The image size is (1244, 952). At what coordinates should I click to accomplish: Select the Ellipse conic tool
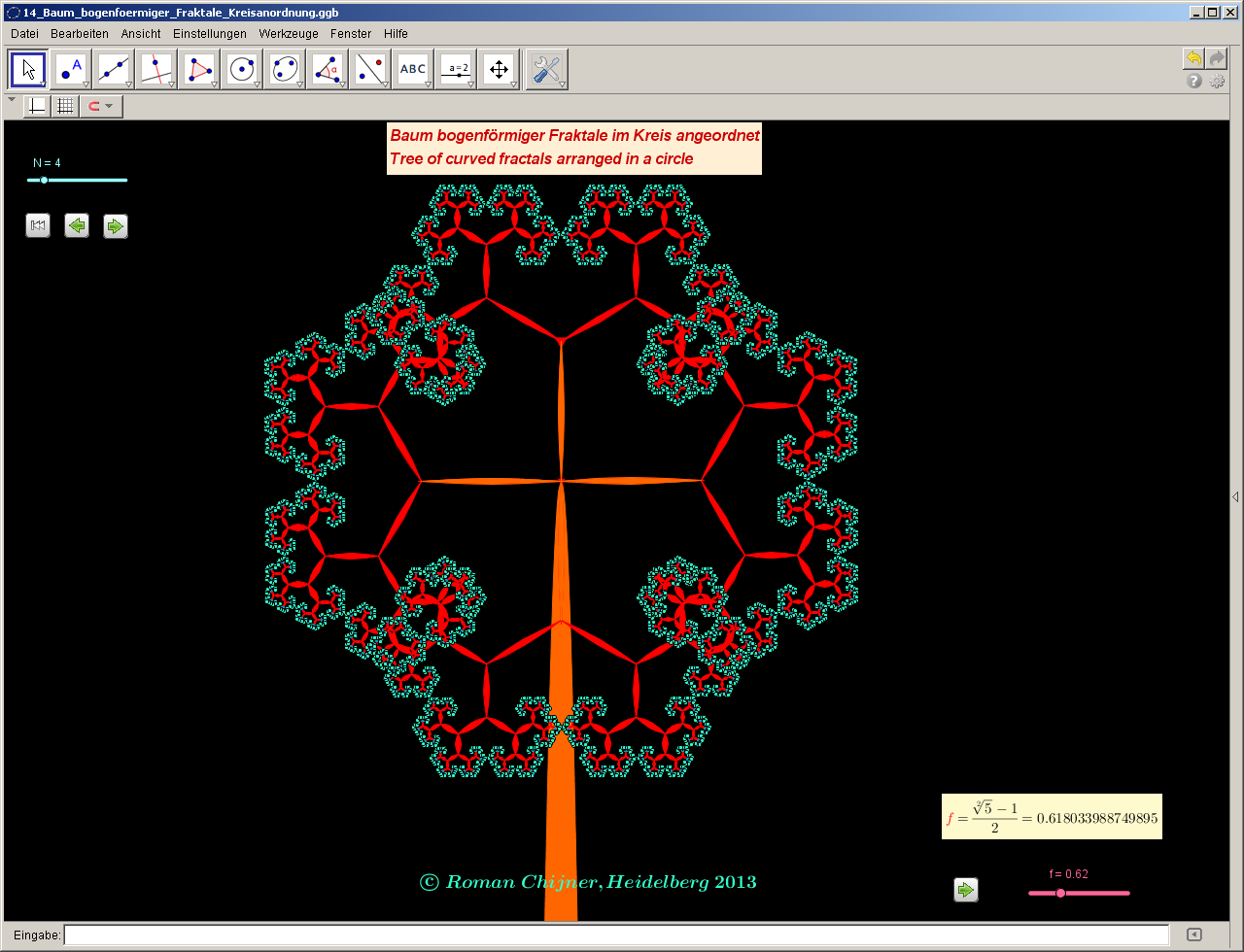[x=285, y=70]
